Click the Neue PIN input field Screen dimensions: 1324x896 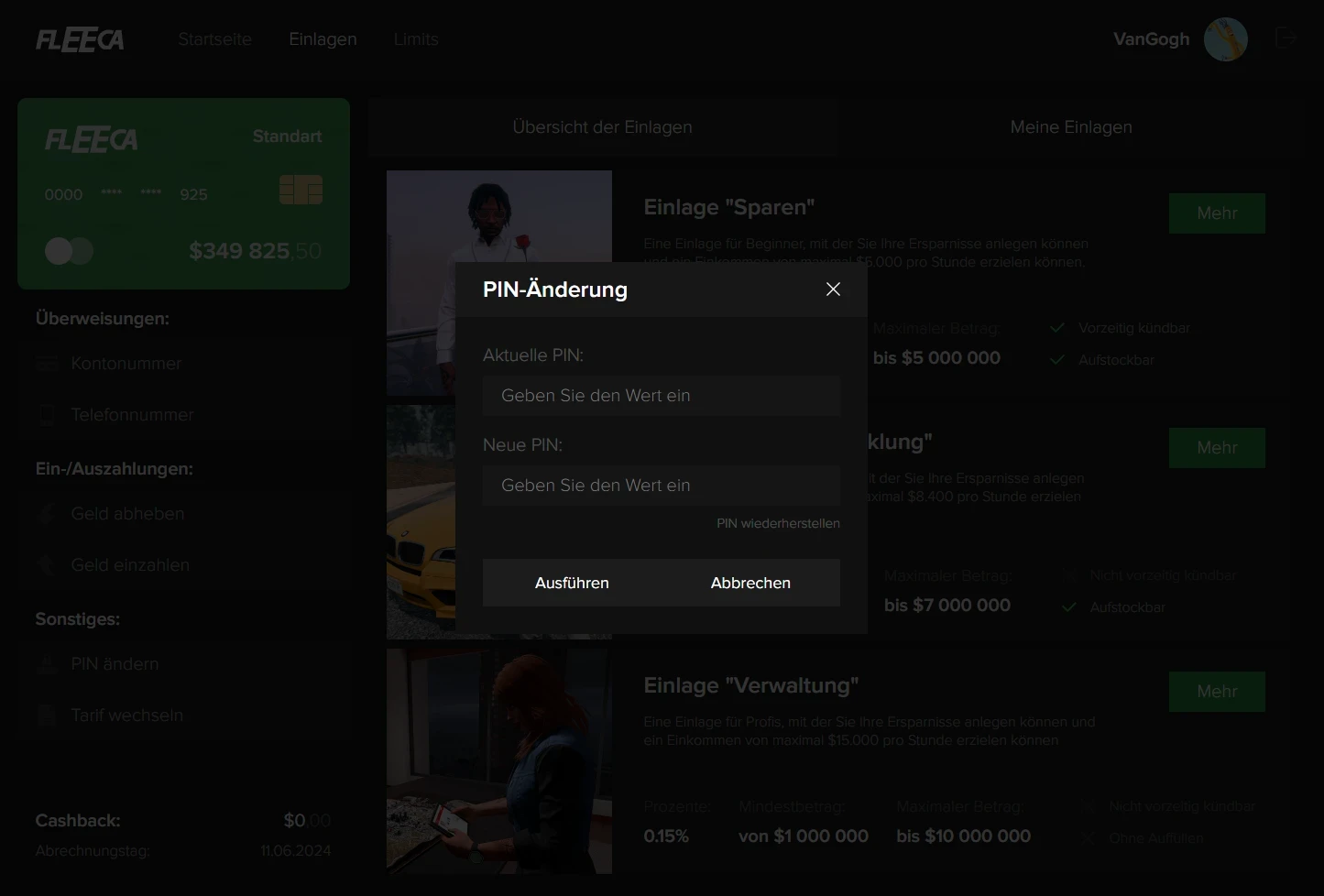pyautogui.click(x=661, y=486)
